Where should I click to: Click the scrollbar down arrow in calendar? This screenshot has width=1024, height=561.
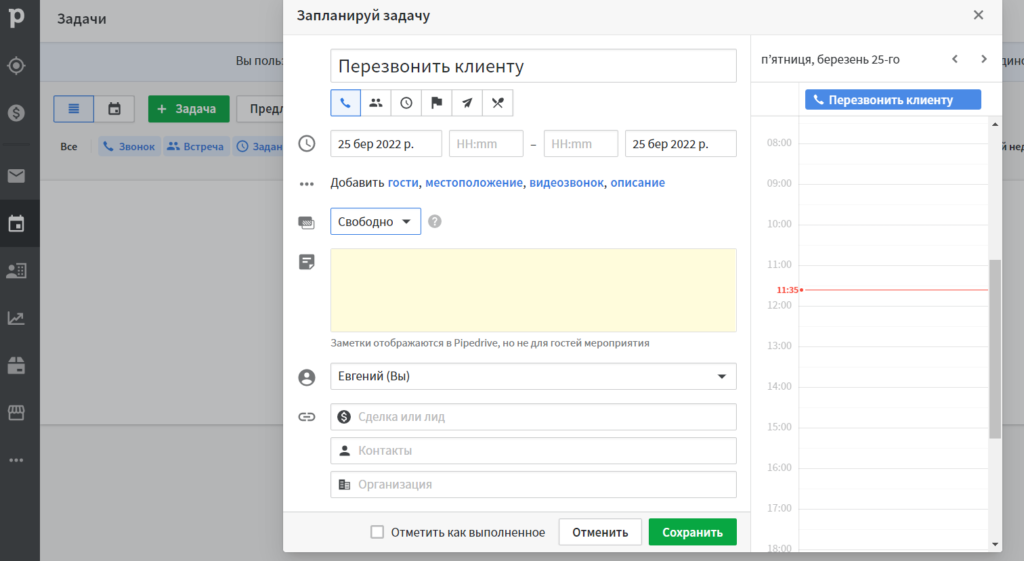point(995,544)
